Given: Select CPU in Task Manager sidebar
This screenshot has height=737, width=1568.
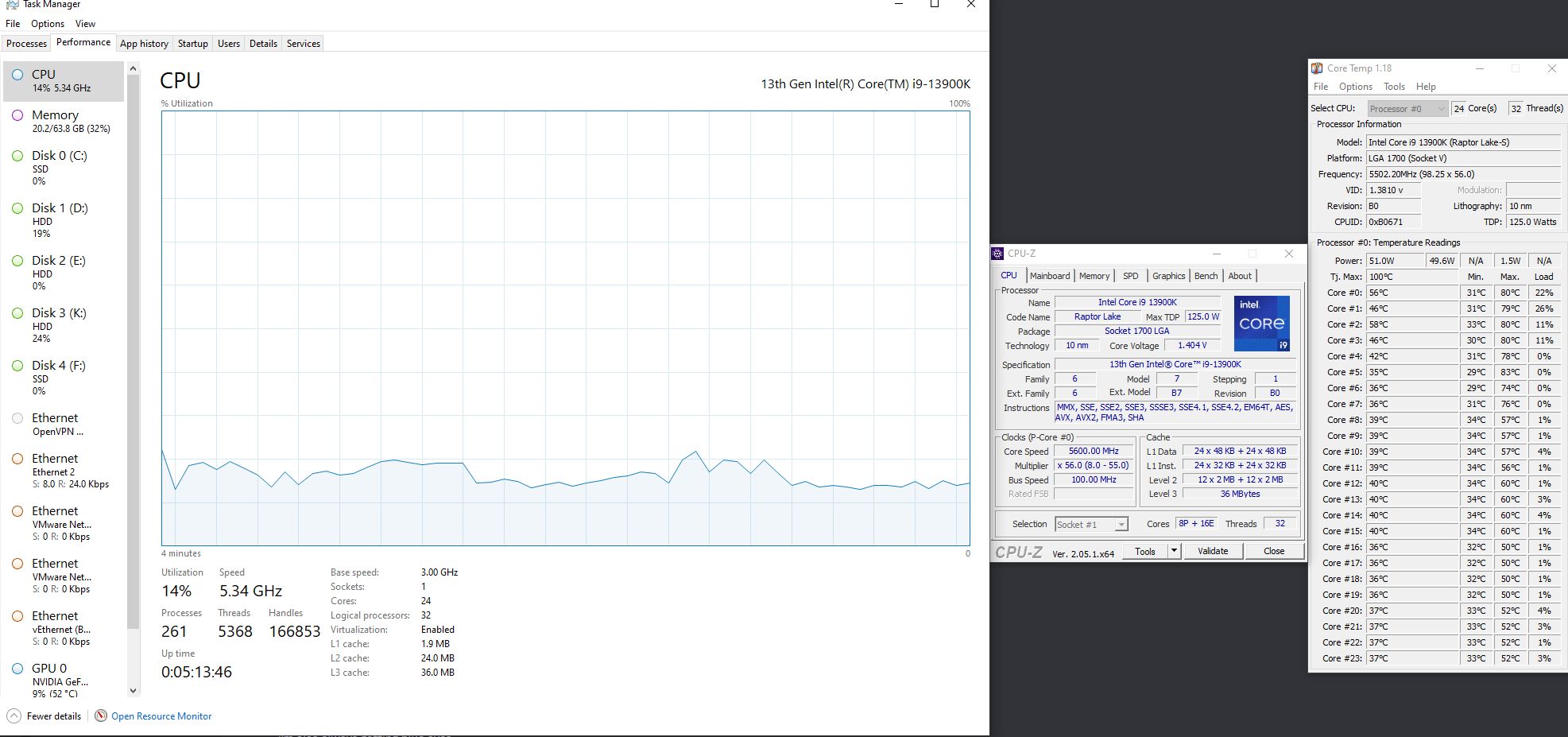Looking at the screenshot, I should (x=64, y=81).
